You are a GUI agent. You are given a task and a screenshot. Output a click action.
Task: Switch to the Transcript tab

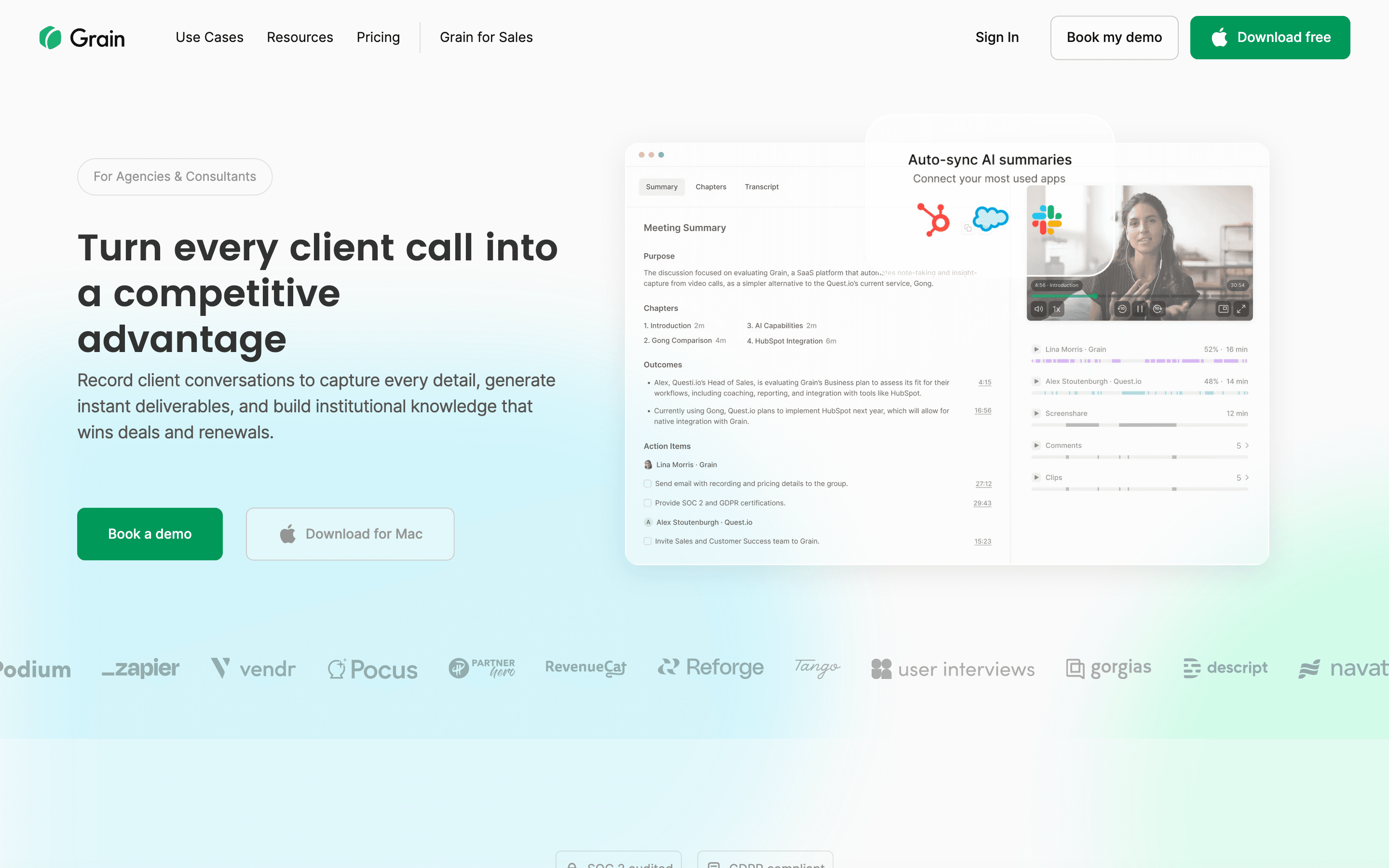(x=762, y=187)
